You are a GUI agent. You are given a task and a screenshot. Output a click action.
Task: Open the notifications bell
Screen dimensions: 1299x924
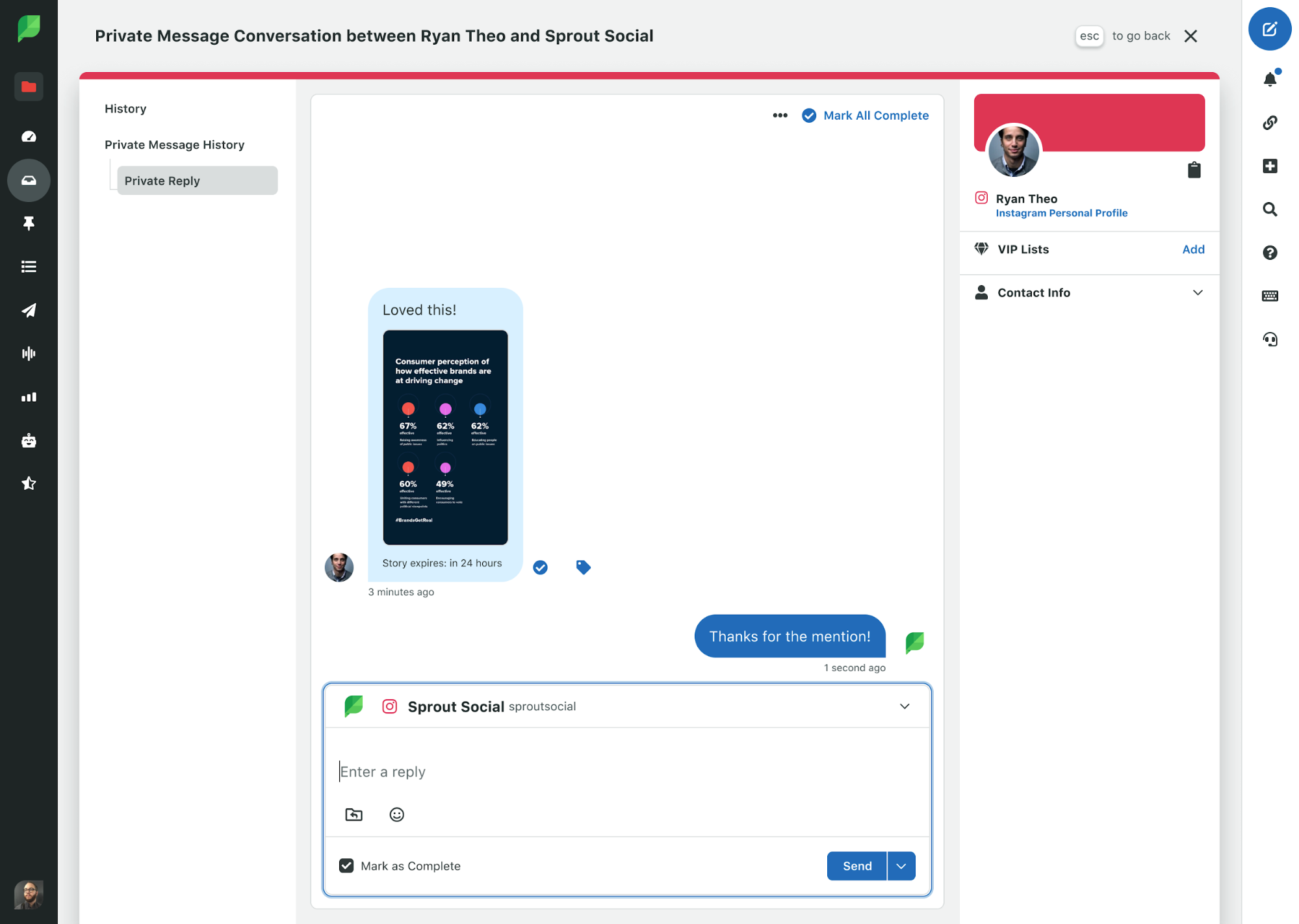1270,79
